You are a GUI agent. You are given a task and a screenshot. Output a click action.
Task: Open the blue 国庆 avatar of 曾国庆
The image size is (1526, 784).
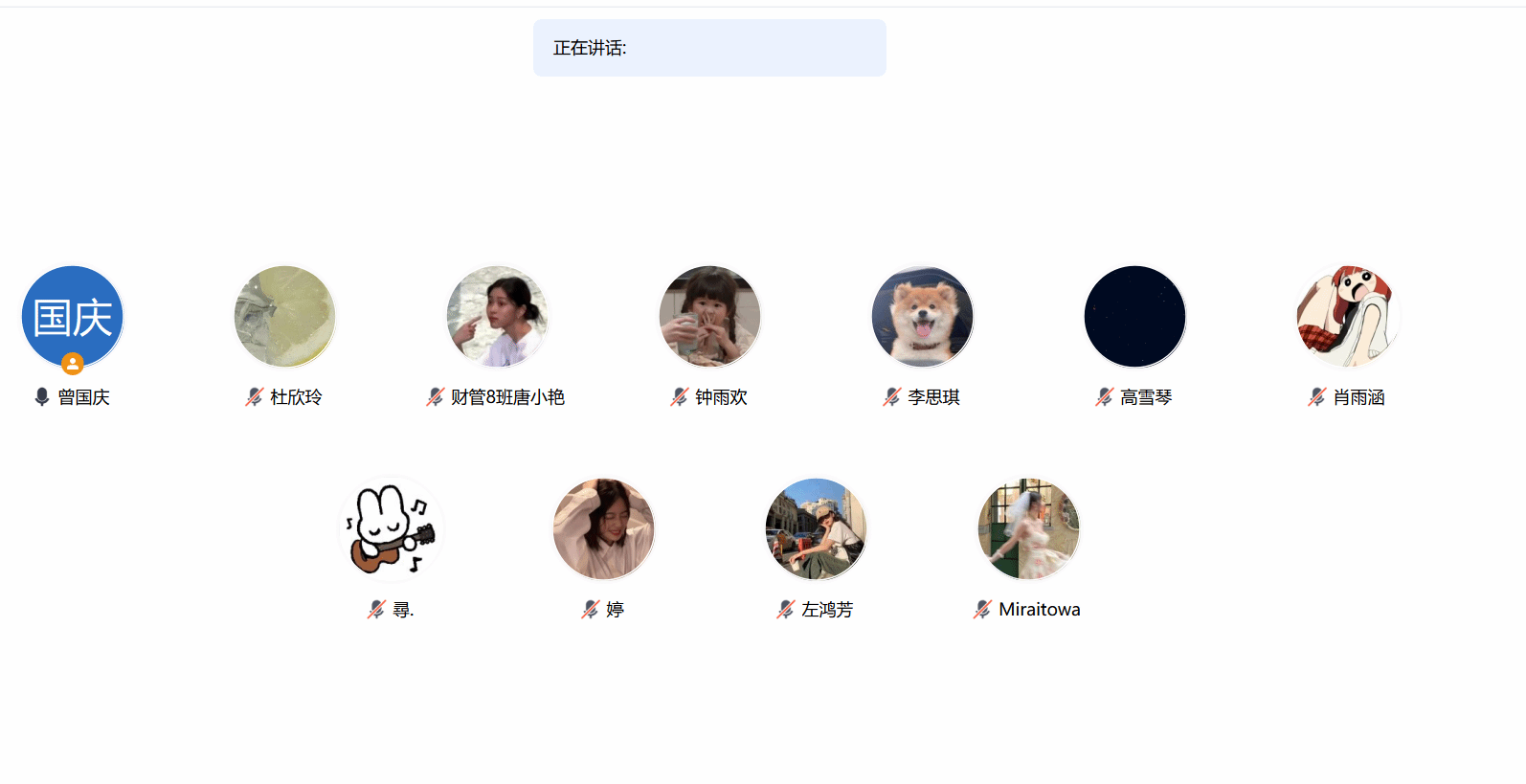73,317
